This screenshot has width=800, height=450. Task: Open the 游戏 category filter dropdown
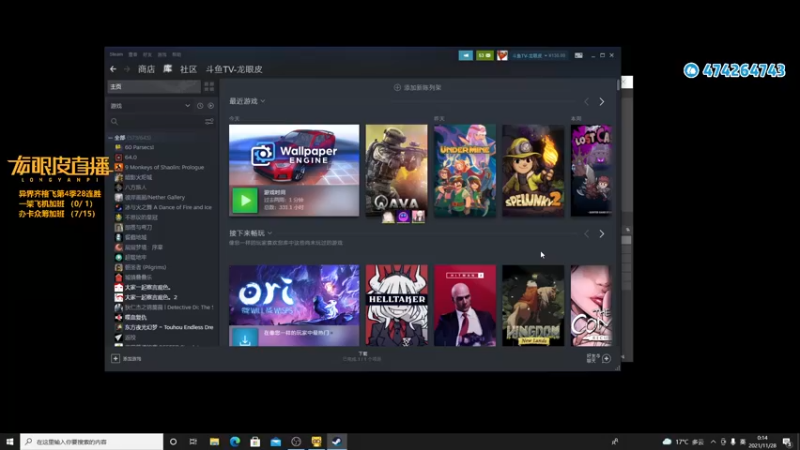(x=150, y=106)
